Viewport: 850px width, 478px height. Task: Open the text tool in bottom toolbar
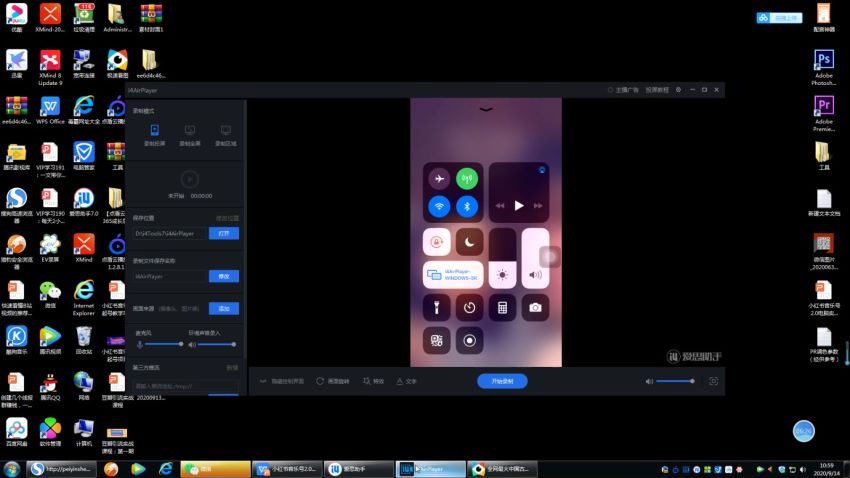click(x=407, y=381)
